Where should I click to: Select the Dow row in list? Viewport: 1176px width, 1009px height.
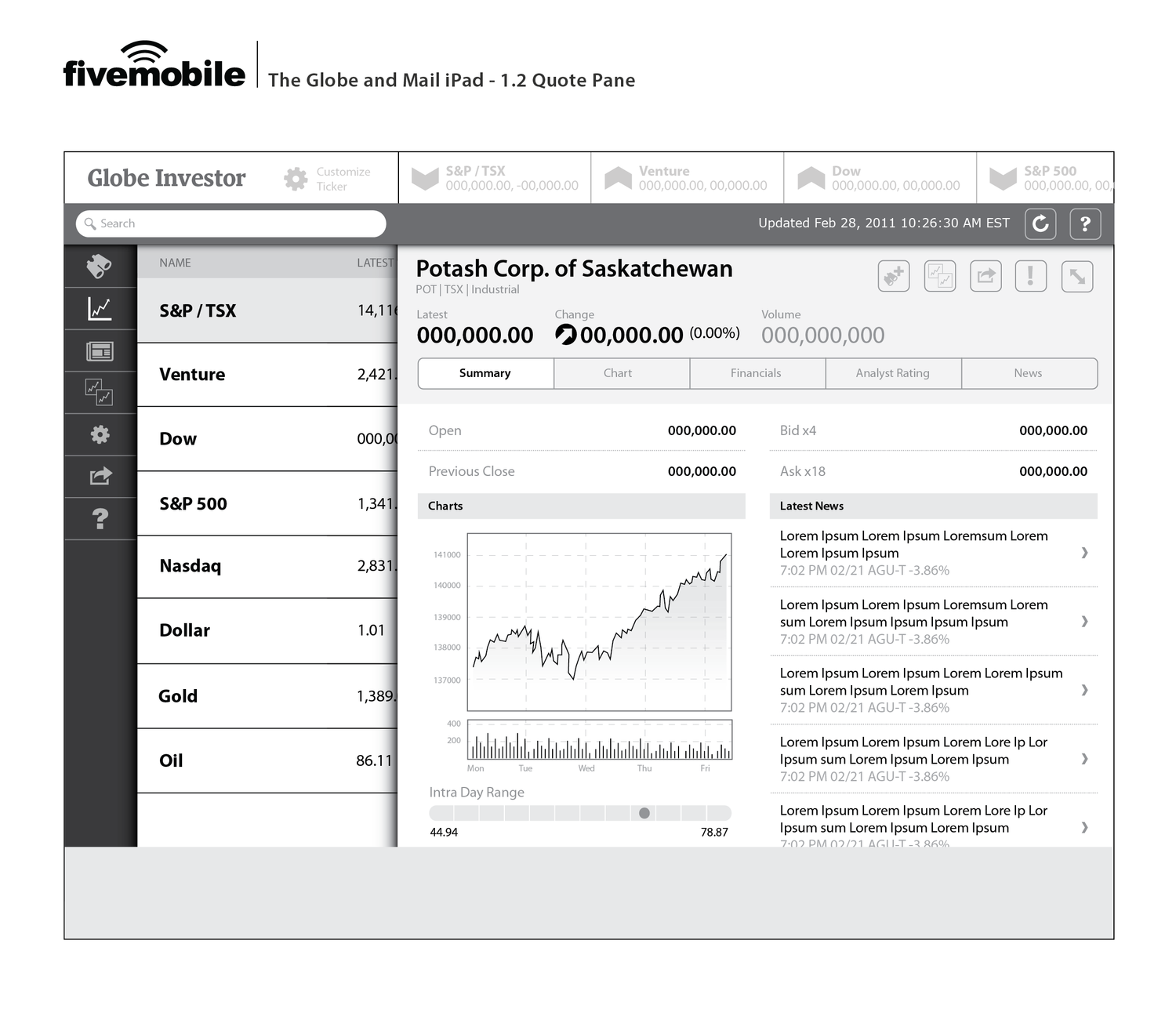(x=267, y=439)
